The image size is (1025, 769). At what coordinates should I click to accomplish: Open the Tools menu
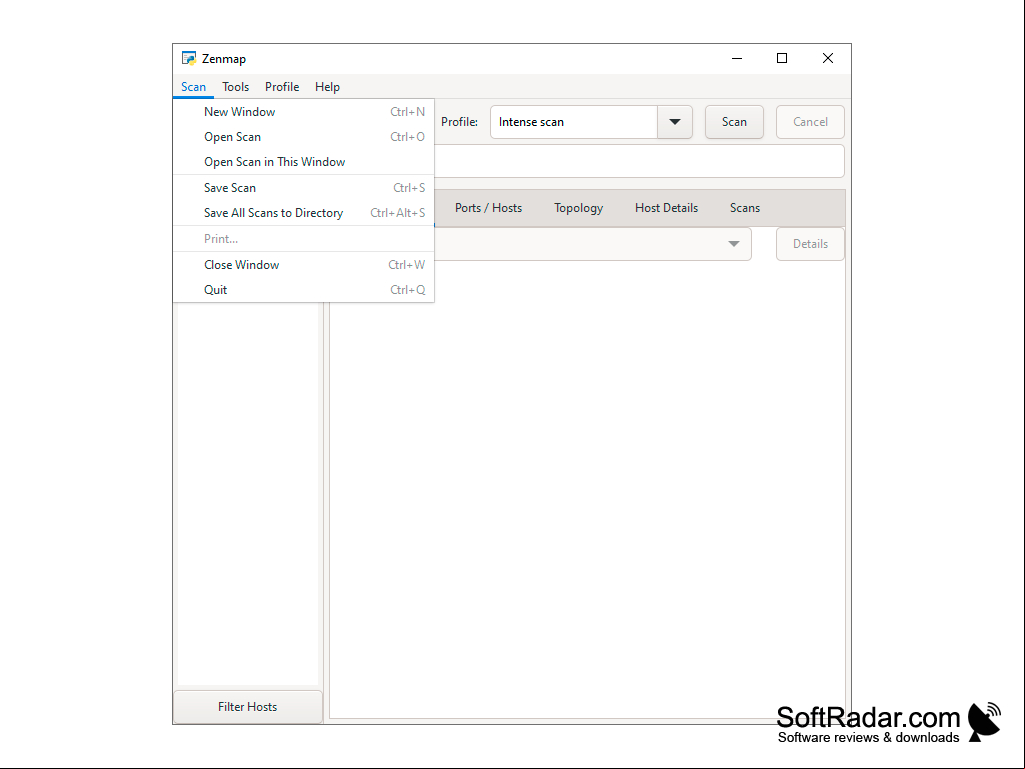click(x=235, y=87)
